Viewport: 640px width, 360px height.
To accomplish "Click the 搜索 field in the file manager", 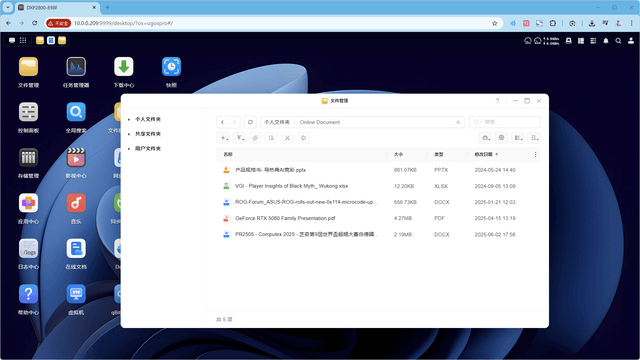I will [x=504, y=122].
